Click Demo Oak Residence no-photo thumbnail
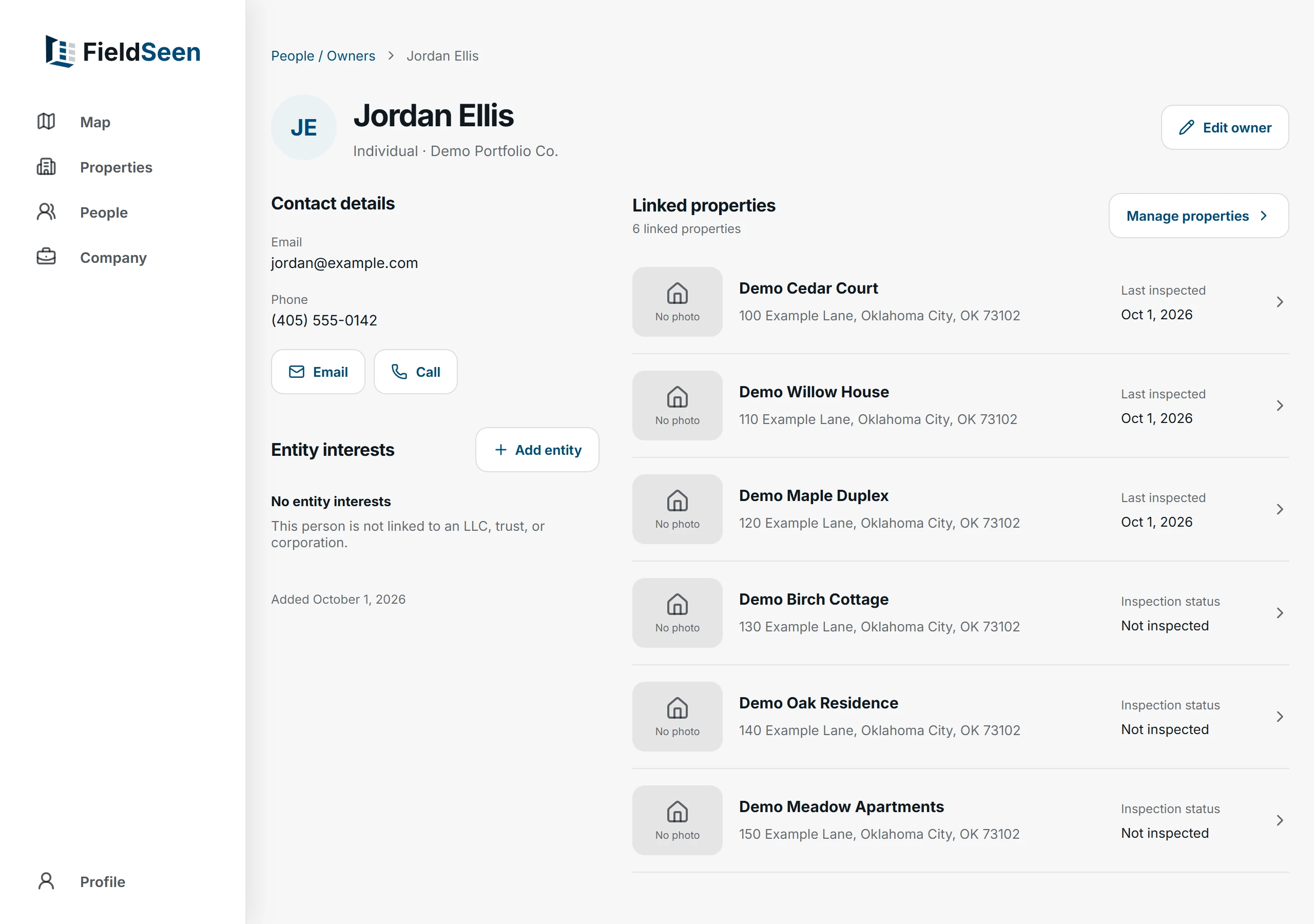1314x924 pixels. point(677,716)
